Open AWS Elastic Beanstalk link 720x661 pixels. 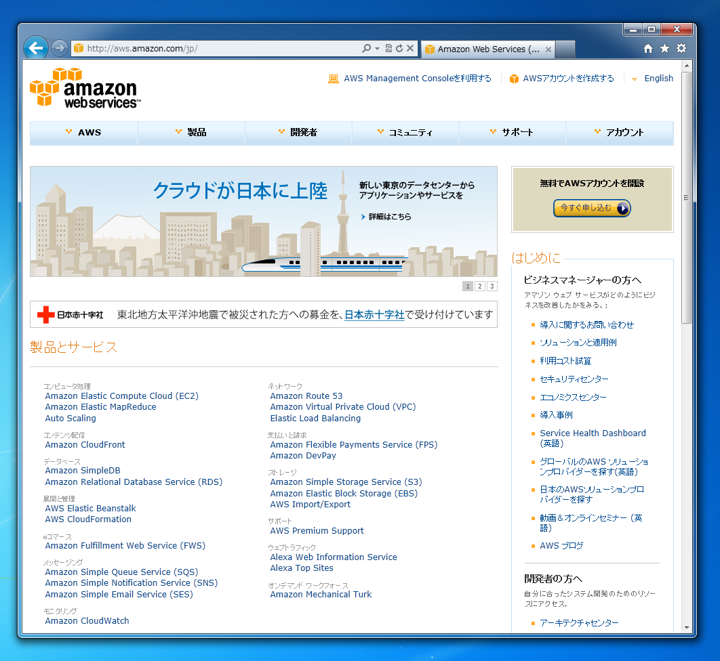(90, 508)
